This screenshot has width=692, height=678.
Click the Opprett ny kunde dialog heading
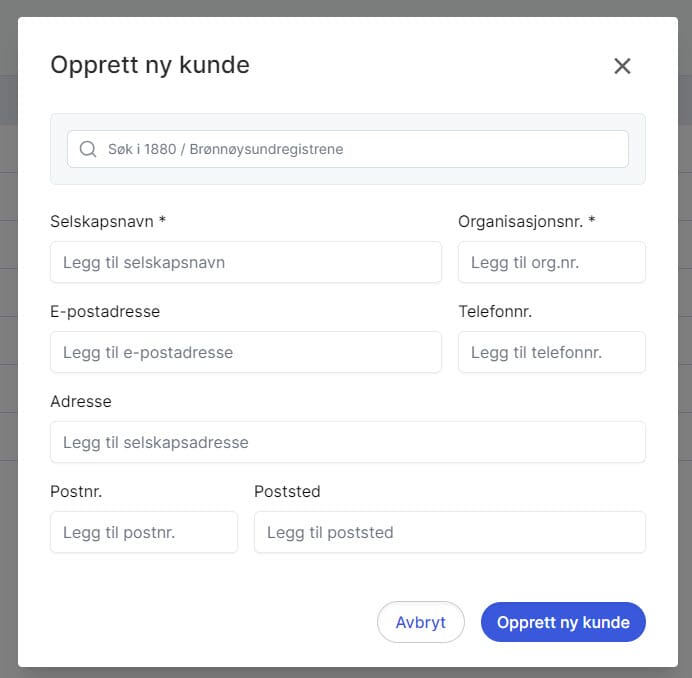click(150, 65)
